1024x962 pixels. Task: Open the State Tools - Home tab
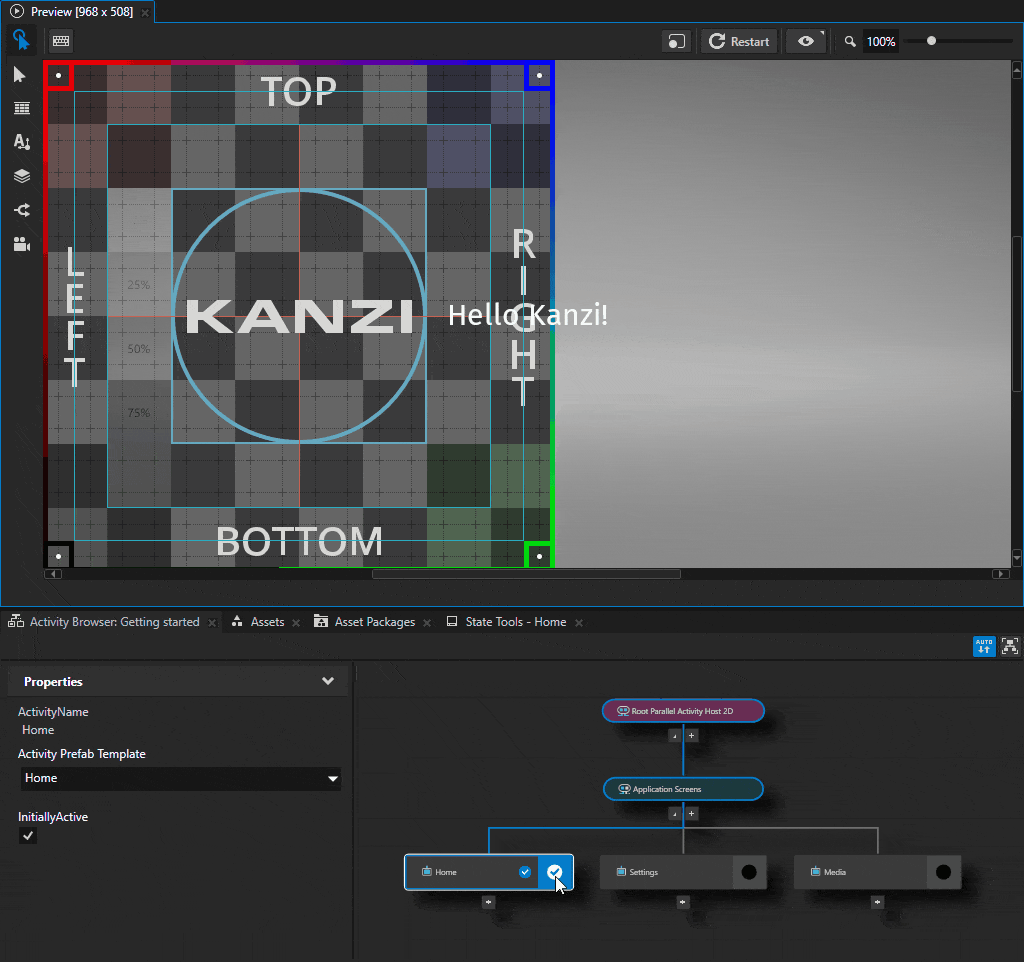click(515, 622)
